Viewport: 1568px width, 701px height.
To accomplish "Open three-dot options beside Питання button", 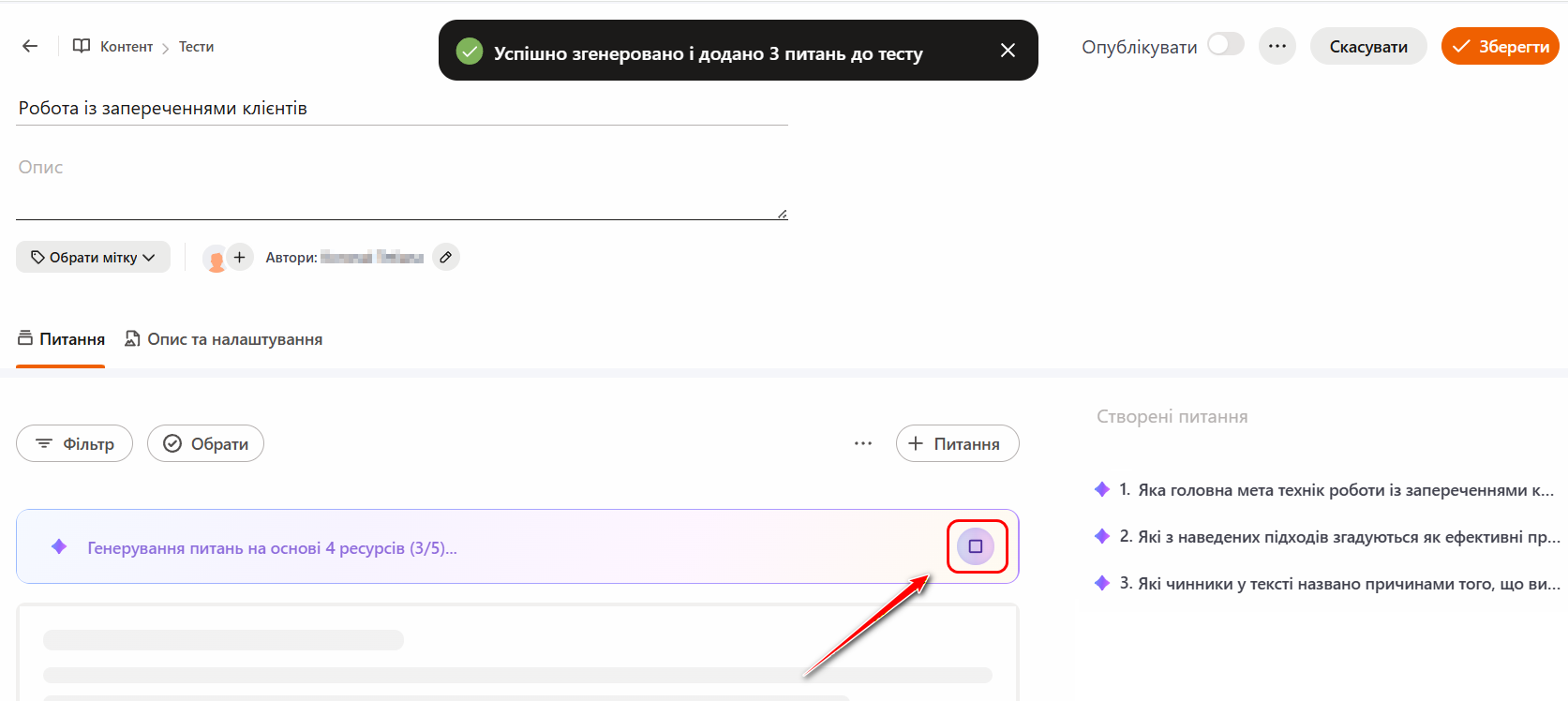I will (x=863, y=443).
